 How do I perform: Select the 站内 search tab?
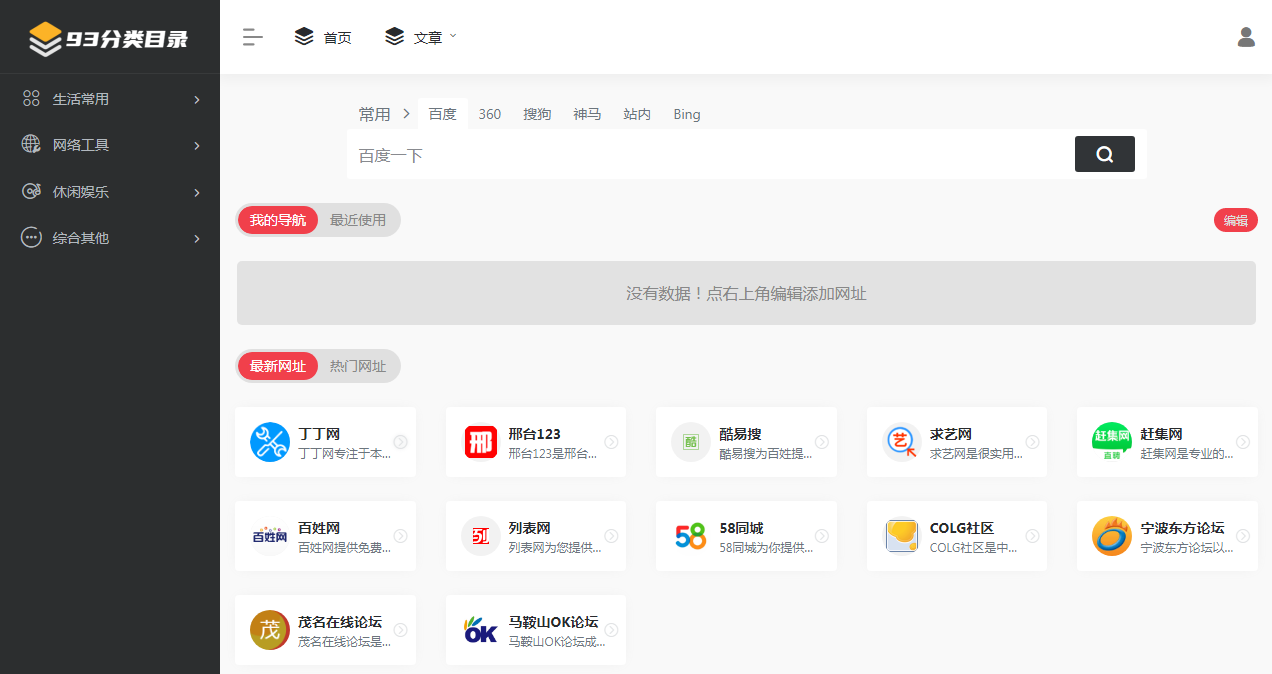[x=637, y=114]
